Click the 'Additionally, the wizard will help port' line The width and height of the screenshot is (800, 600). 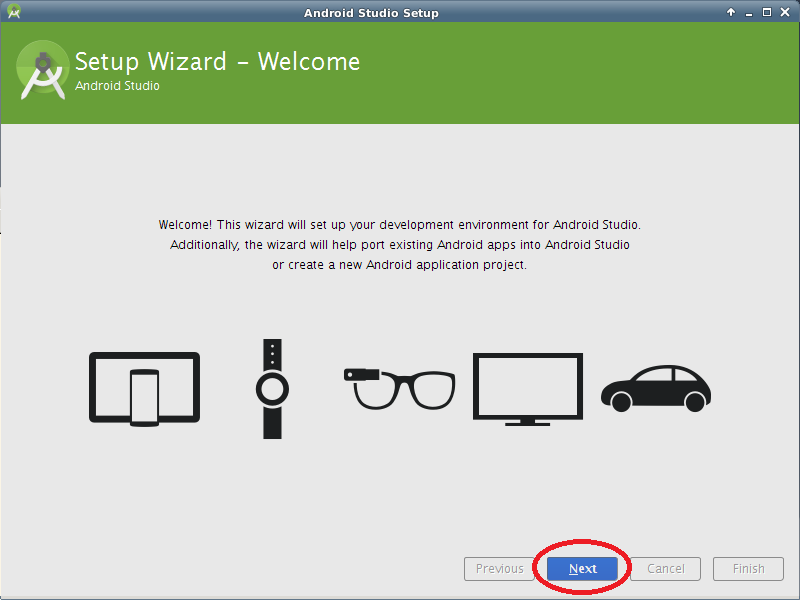click(399, 245)
